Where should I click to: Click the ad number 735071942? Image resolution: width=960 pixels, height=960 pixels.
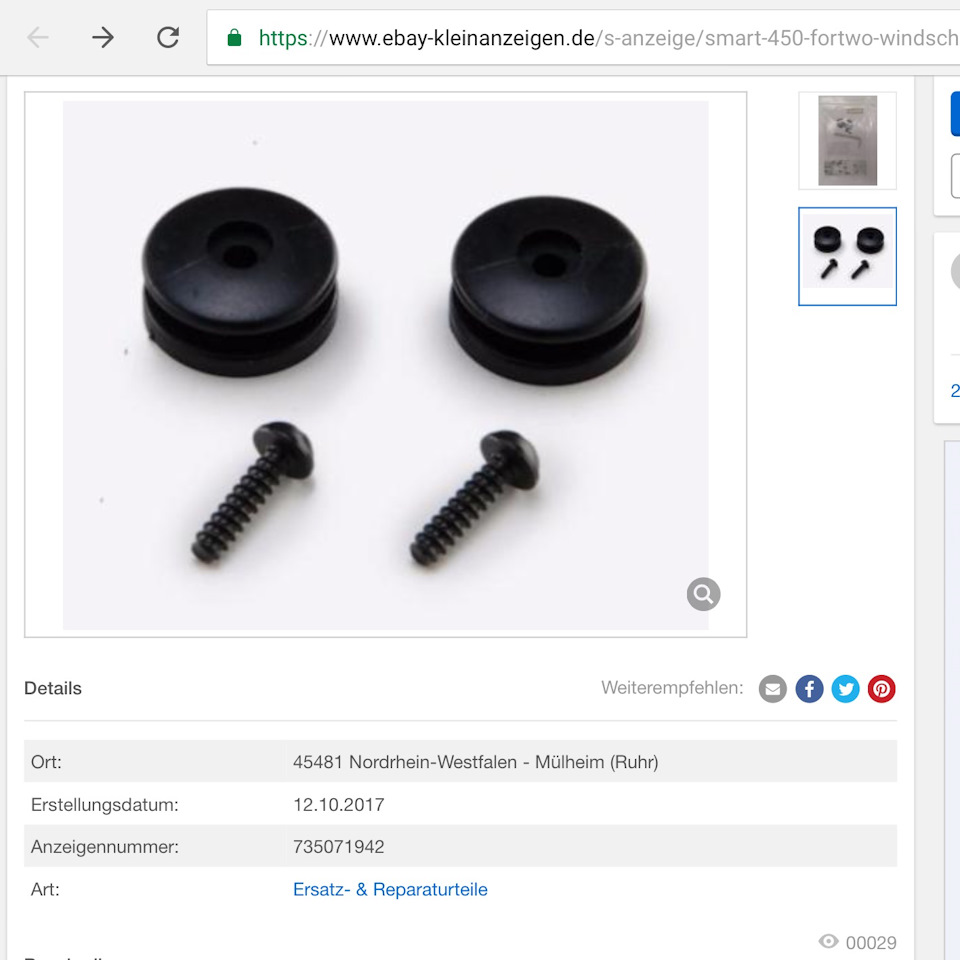339,847
